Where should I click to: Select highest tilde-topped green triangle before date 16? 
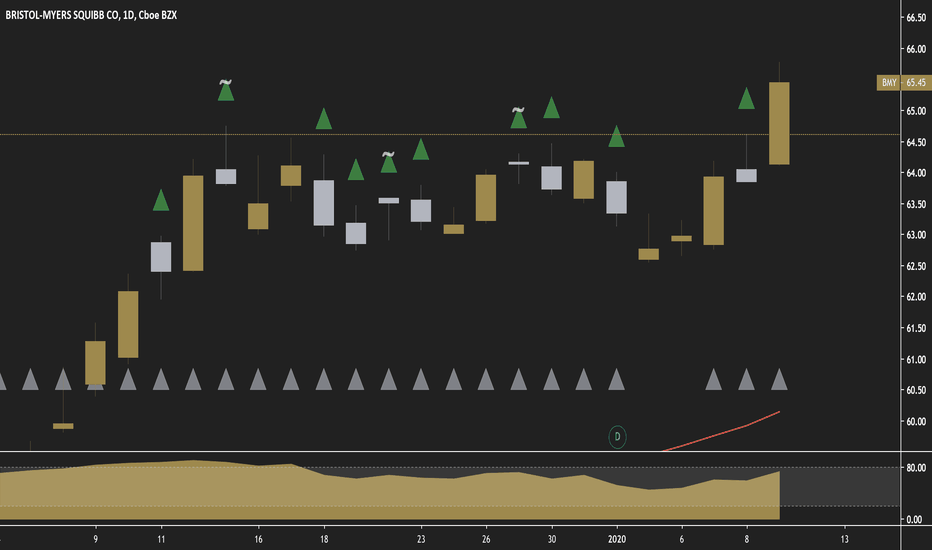point(226,90)
